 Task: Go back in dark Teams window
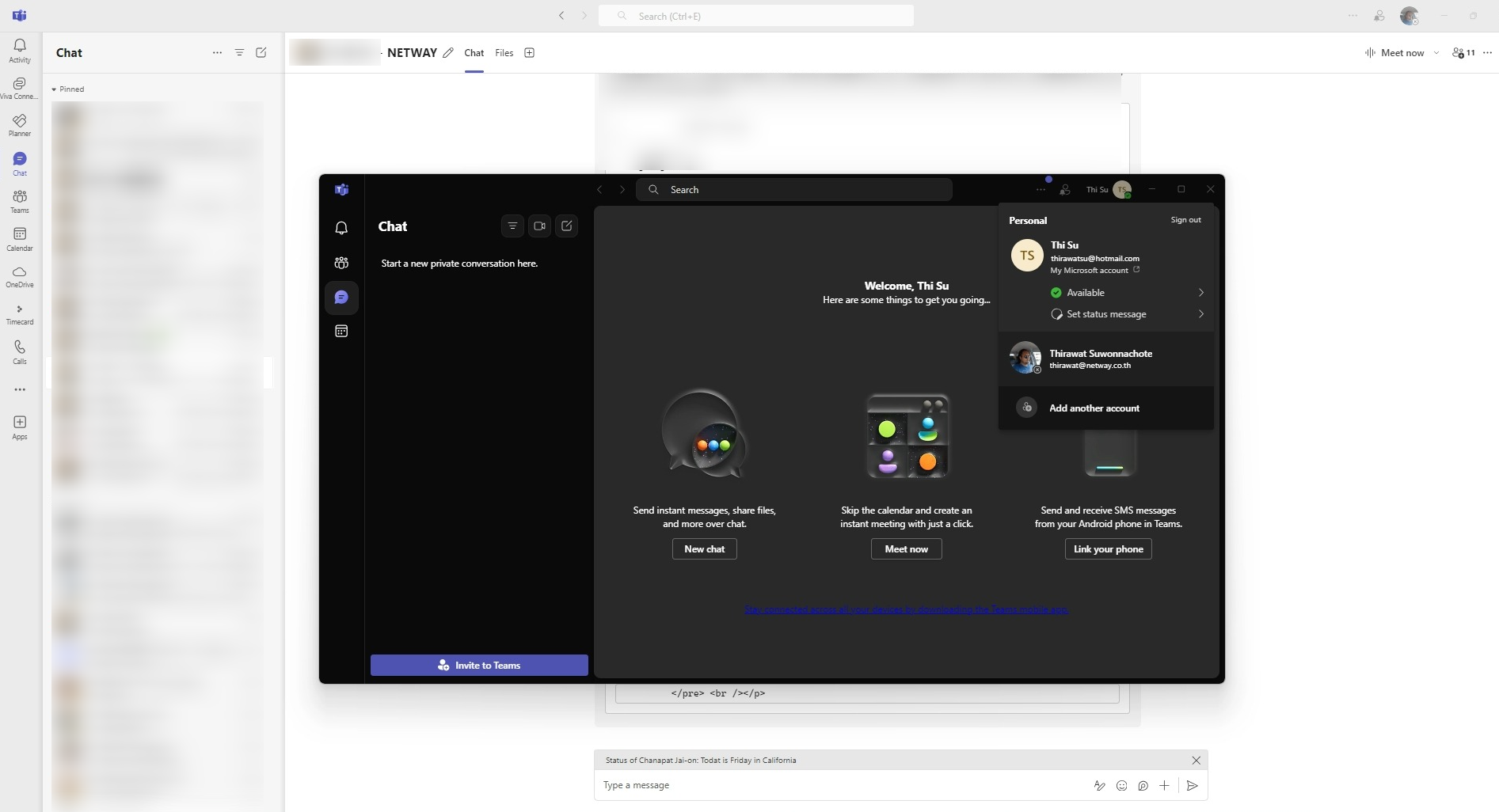(599, 190)
